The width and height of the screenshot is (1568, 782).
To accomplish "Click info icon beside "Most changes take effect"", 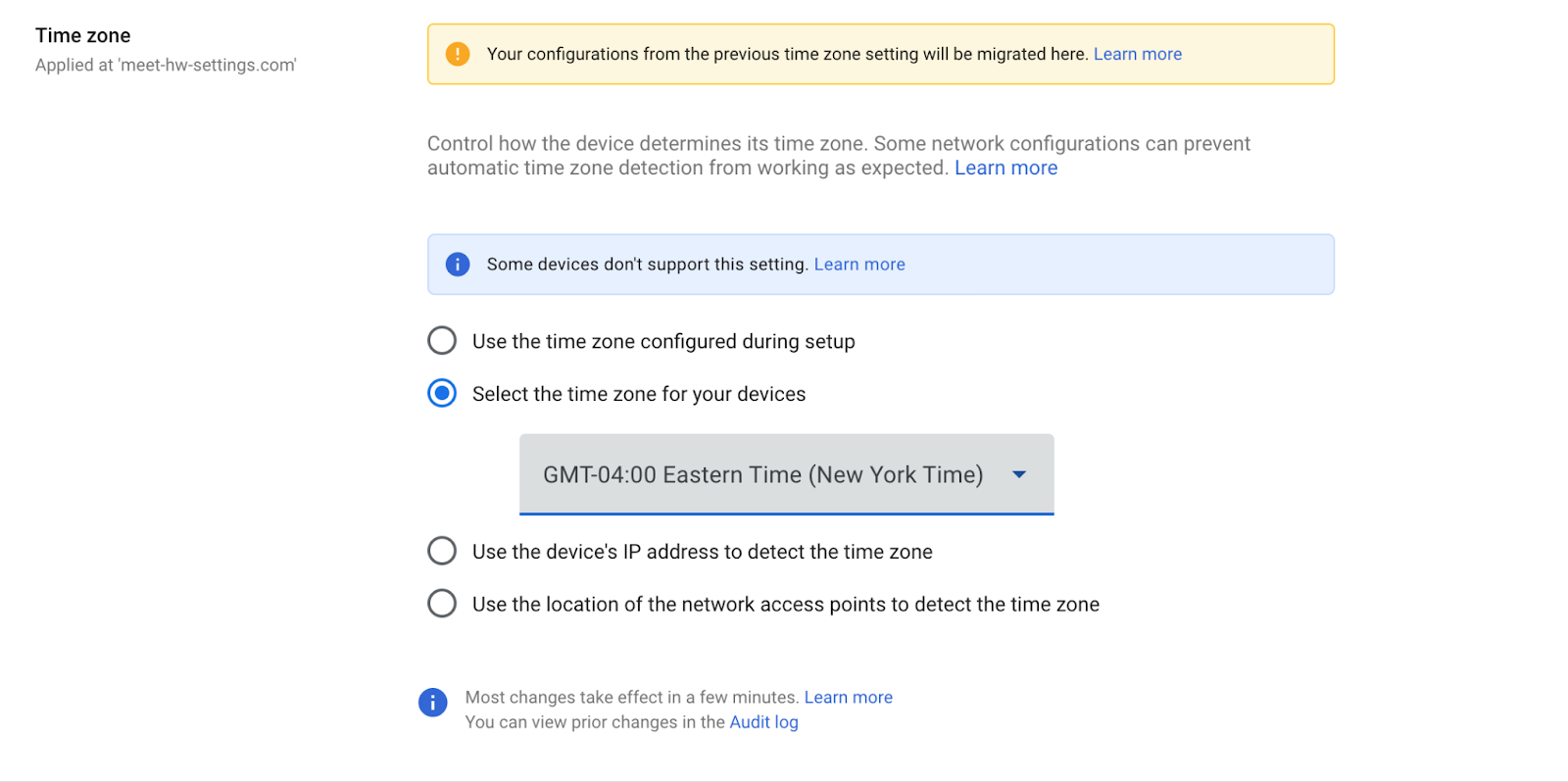I will click(x=432, y=702).
